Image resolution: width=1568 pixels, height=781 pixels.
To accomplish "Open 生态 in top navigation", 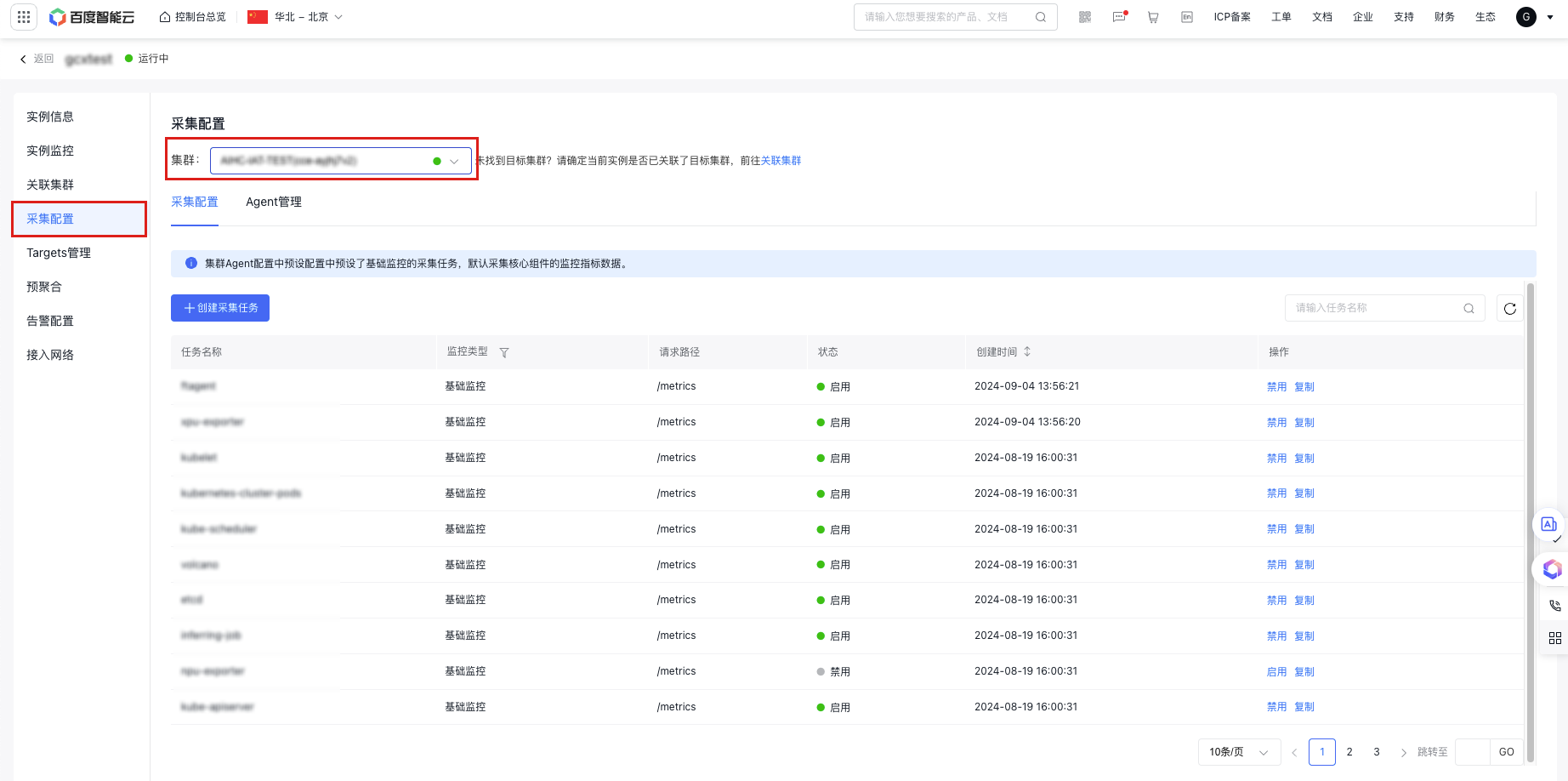I will tap(1486, 17).
